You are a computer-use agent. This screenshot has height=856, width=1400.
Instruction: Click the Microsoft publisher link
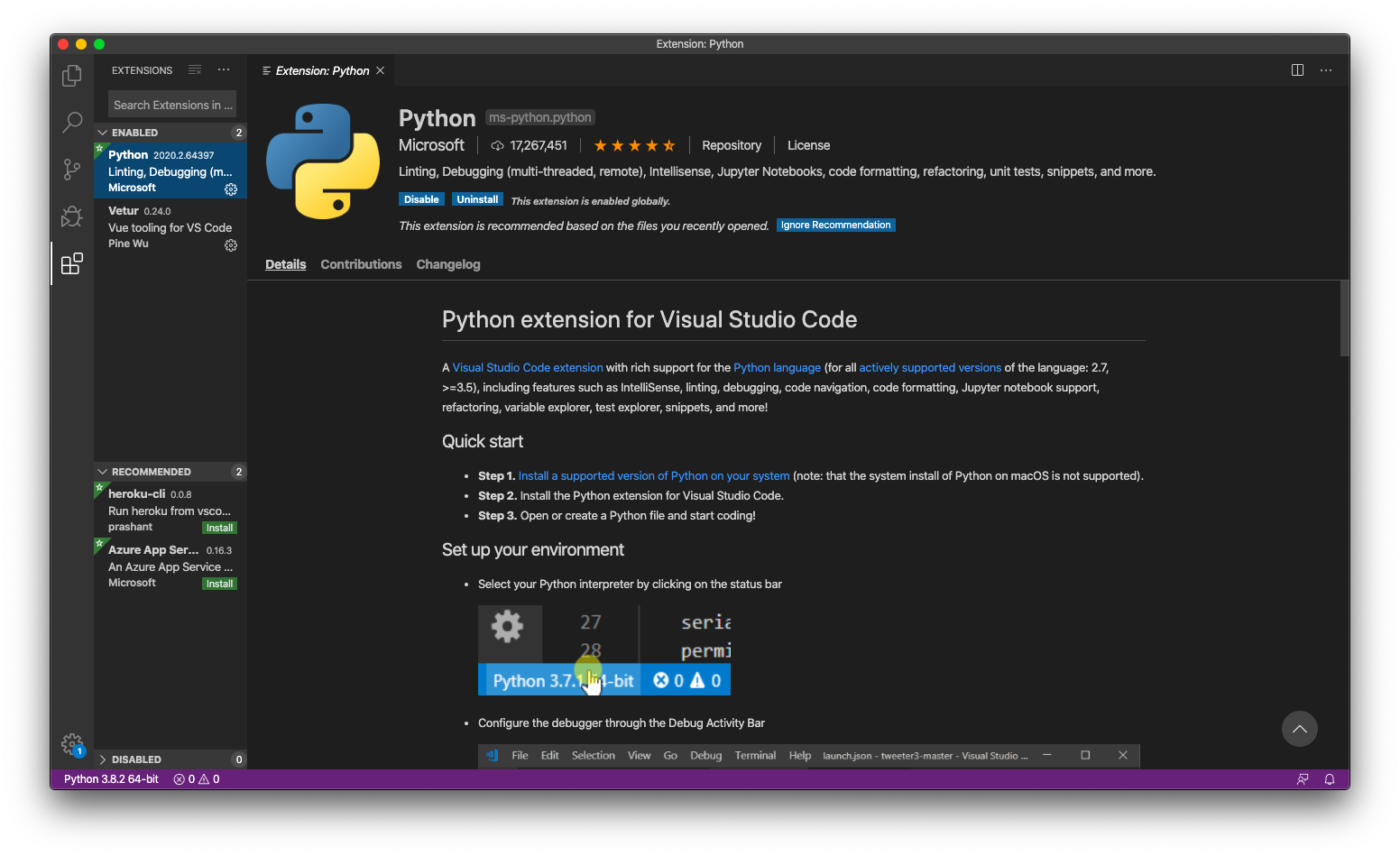[x=431, y=145]
